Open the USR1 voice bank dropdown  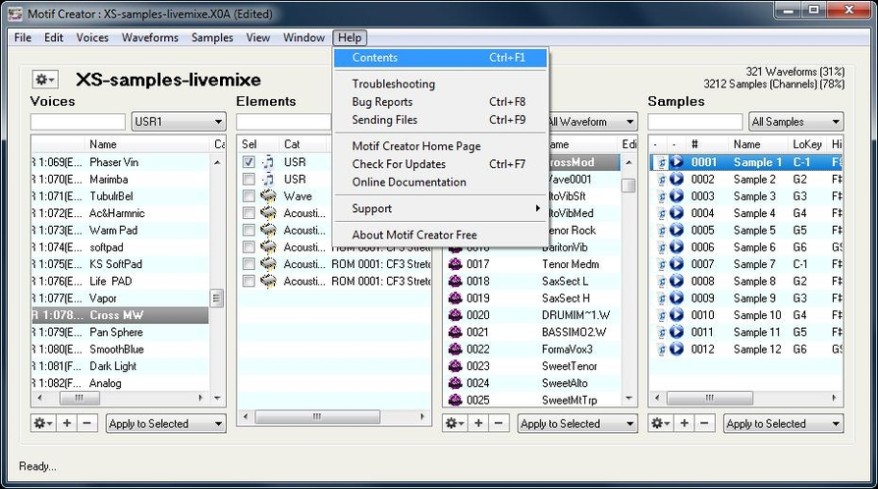[x=179, y=122]
